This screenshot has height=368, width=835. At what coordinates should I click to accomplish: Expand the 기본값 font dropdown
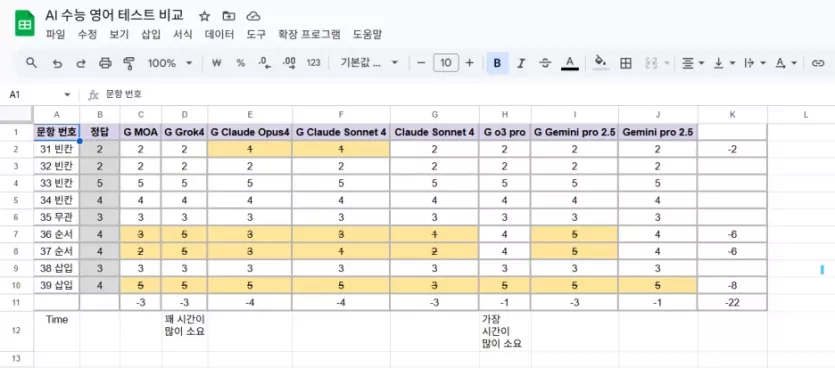[x=370, y=63]
